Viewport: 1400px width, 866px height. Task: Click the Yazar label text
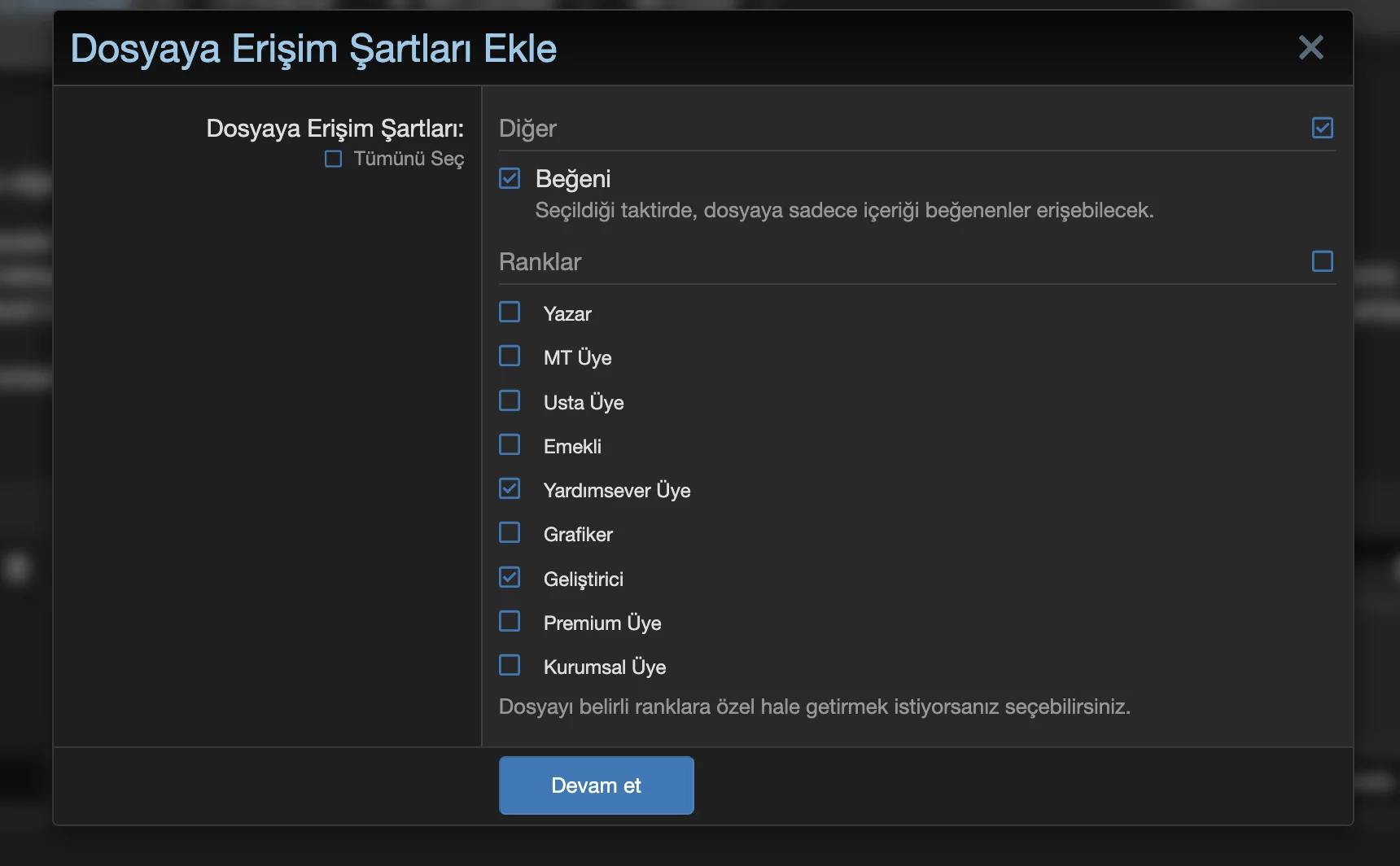[x=567, y=314]
